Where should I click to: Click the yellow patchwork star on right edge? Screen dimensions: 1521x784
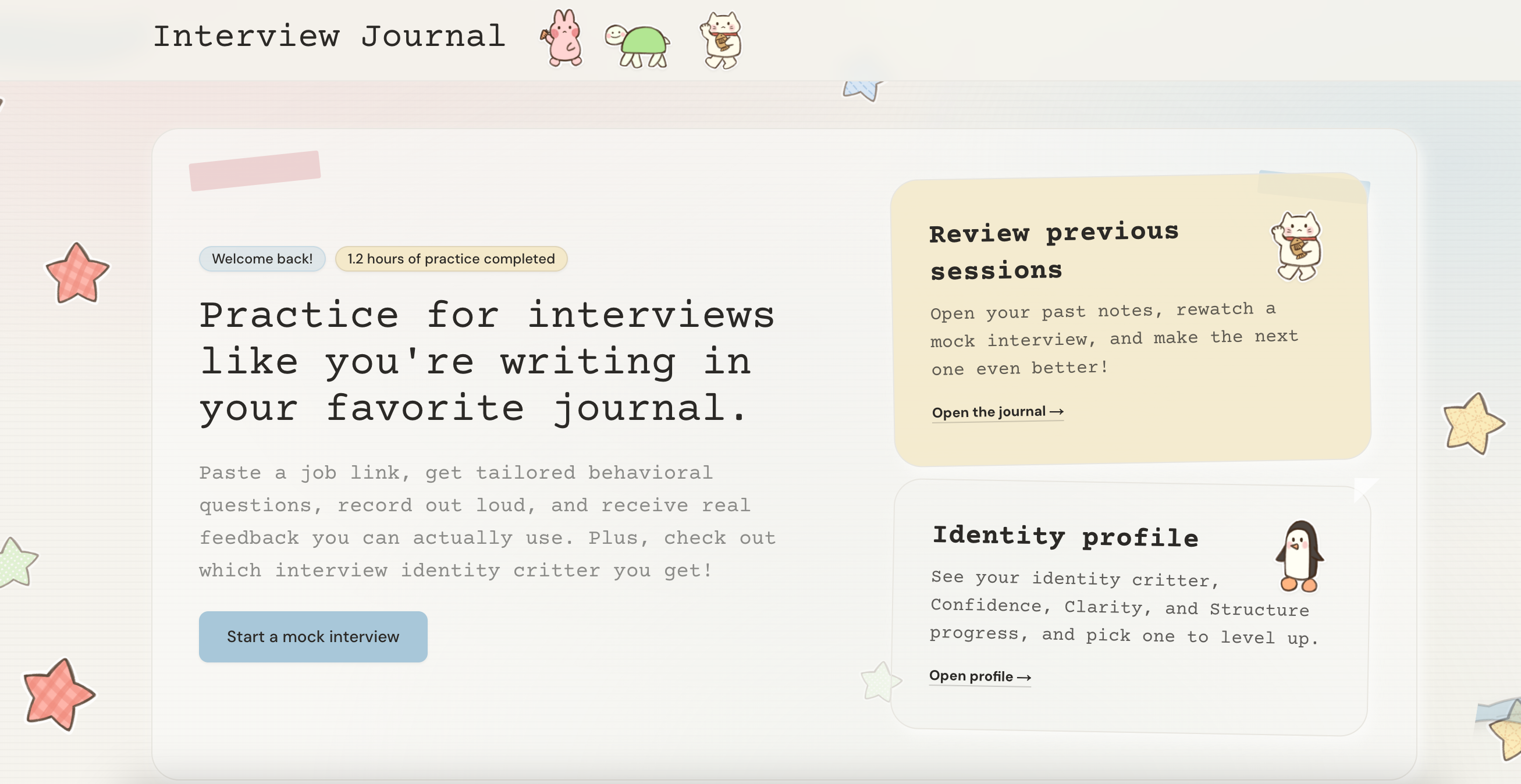click(x=1473, y=423)
